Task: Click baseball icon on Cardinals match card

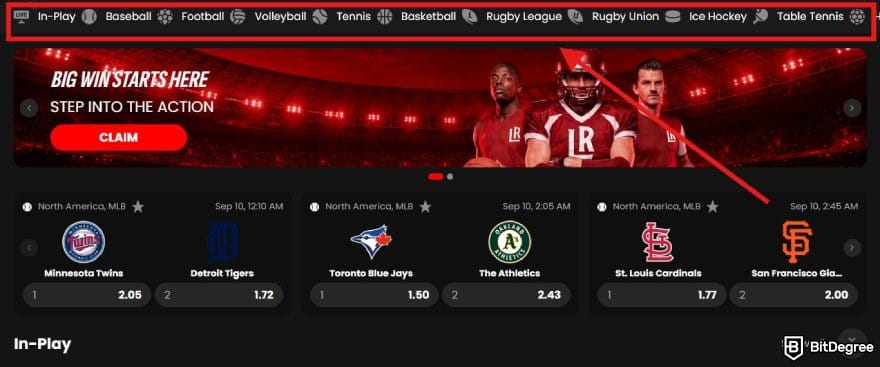Action: (x=602, y=207)
